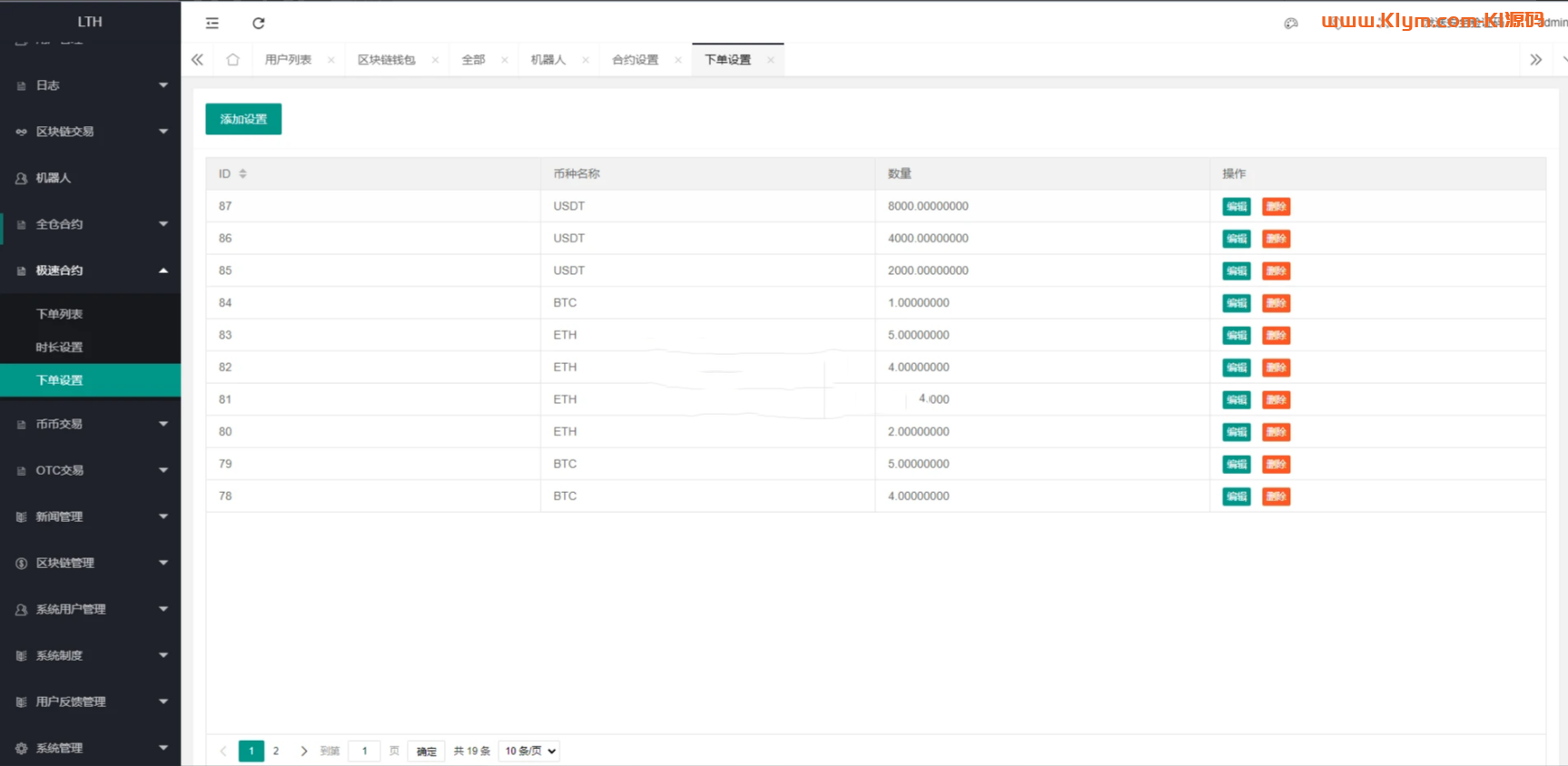Image resolution: width=1568 pixels, height=766 pixels.
Task: Open 时长设置 in the sidebar
Action: coord(60,348)
